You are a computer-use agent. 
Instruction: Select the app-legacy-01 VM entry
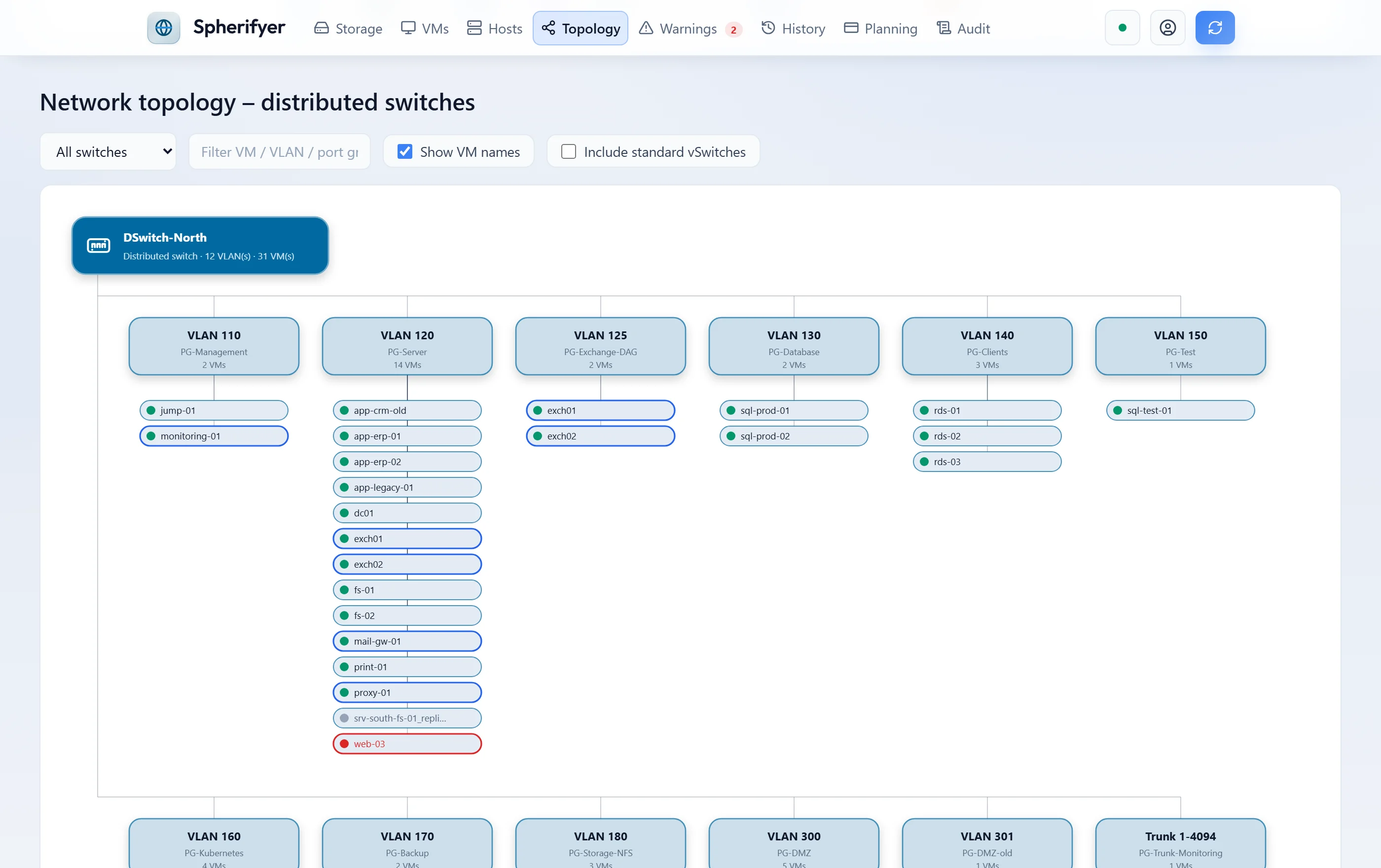tap(407, 487)
